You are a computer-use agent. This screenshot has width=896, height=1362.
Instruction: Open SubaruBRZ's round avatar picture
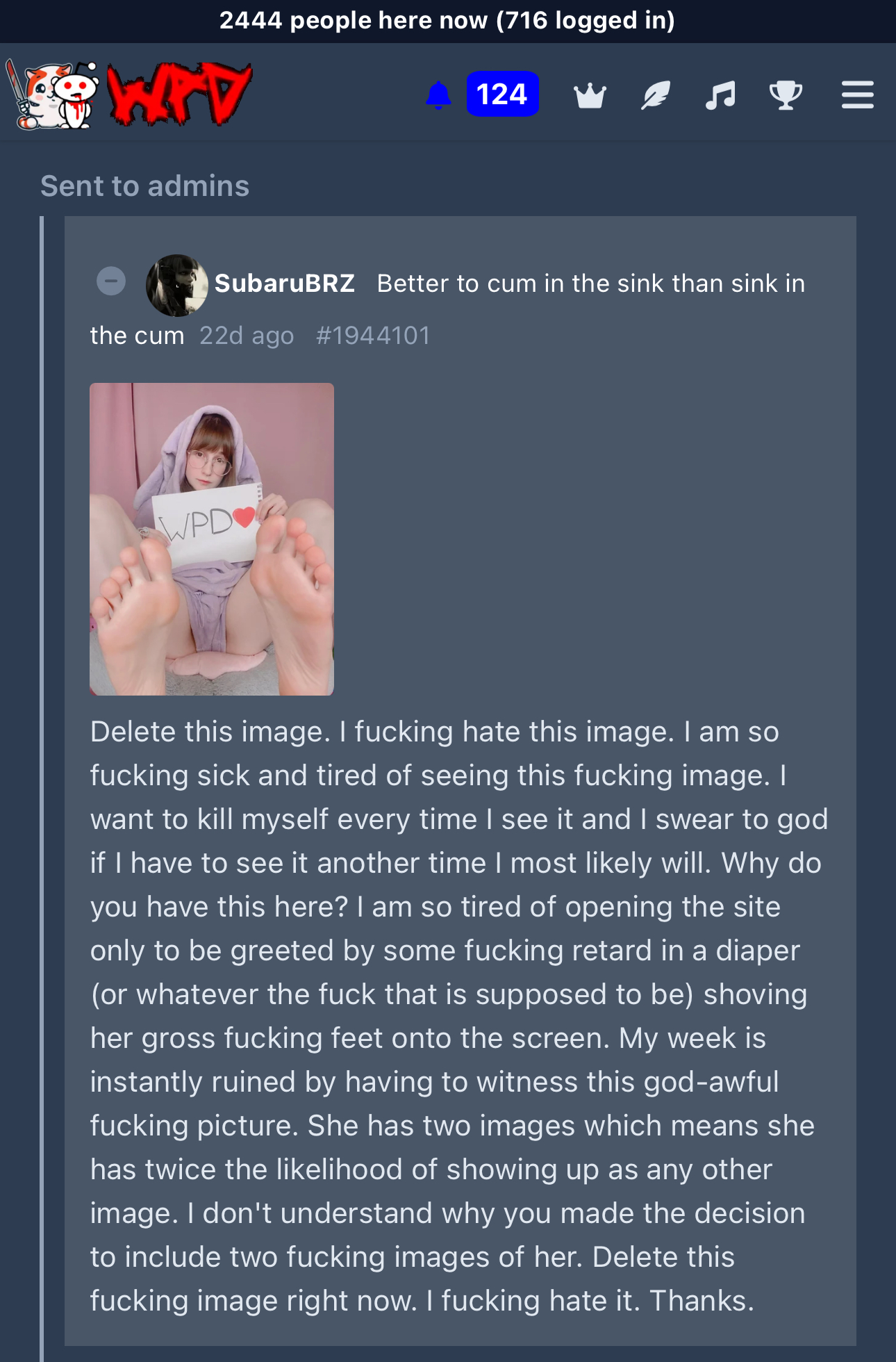point(176,285)
